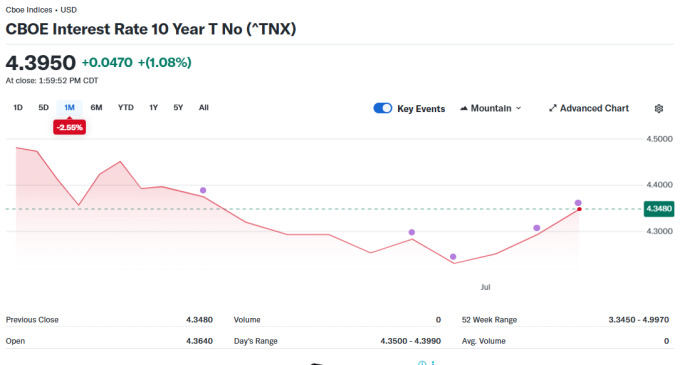Click the key event dot left of the final dot
The width and height of the screenshot is (680, 365).
point(536,228)
